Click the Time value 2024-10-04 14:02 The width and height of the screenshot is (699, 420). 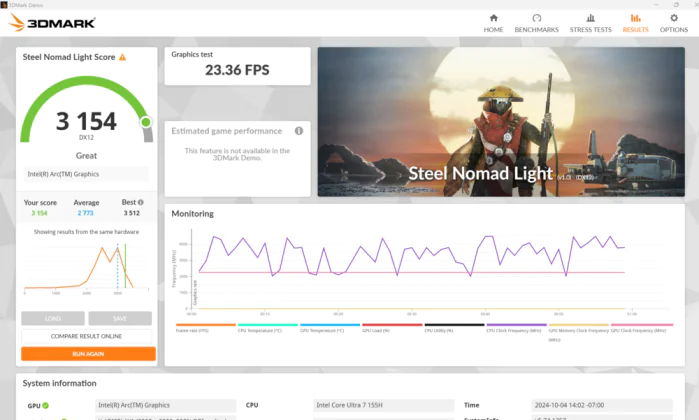click(x=602, y=405)
